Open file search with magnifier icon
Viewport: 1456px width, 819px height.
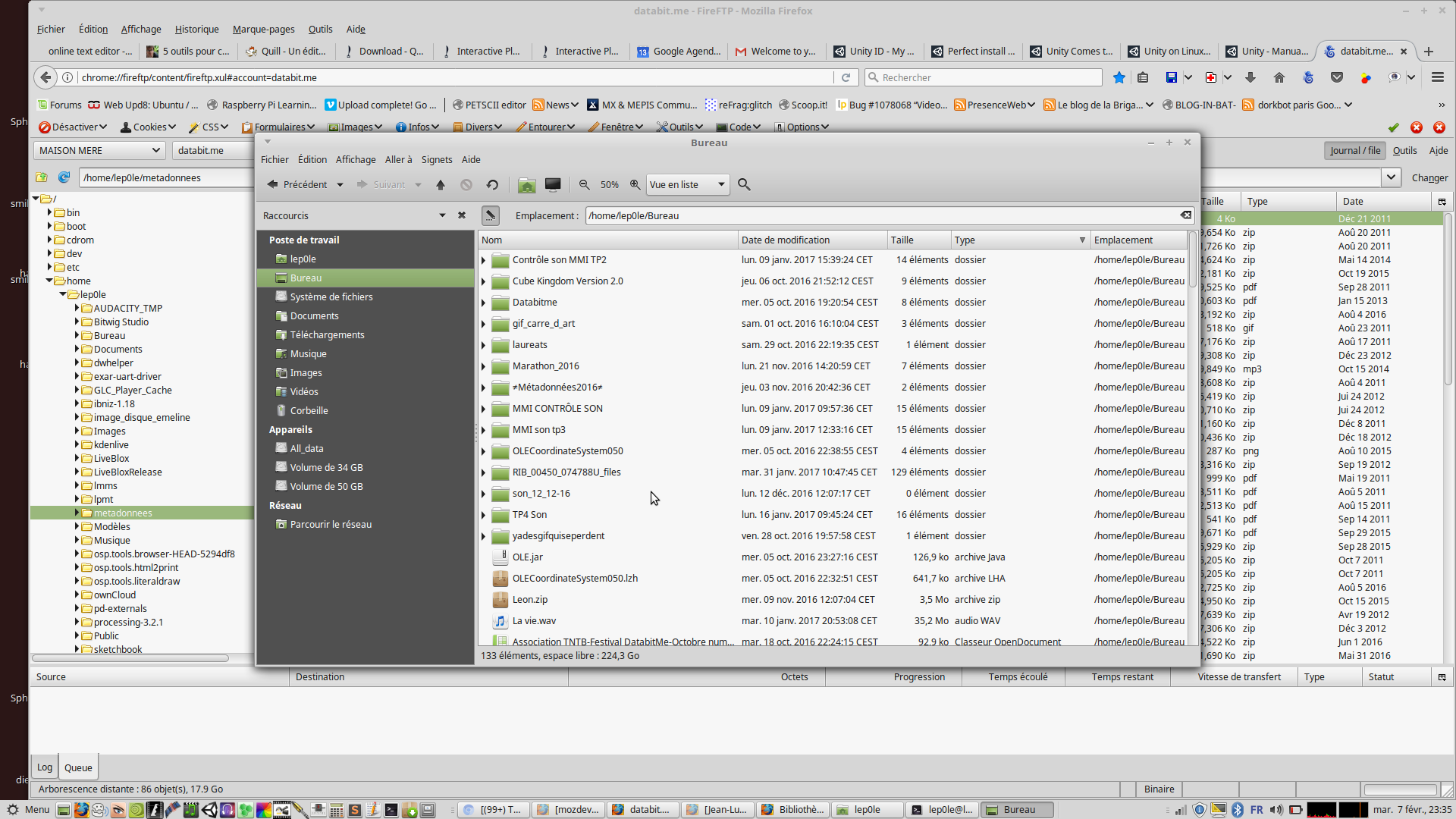(744, 184)
